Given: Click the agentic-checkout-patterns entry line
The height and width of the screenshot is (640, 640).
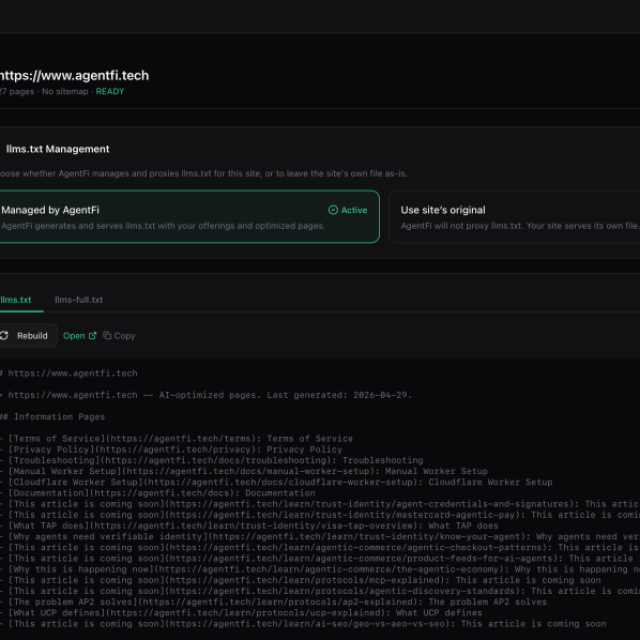Looking at the screenshot, I should [320, 548].
